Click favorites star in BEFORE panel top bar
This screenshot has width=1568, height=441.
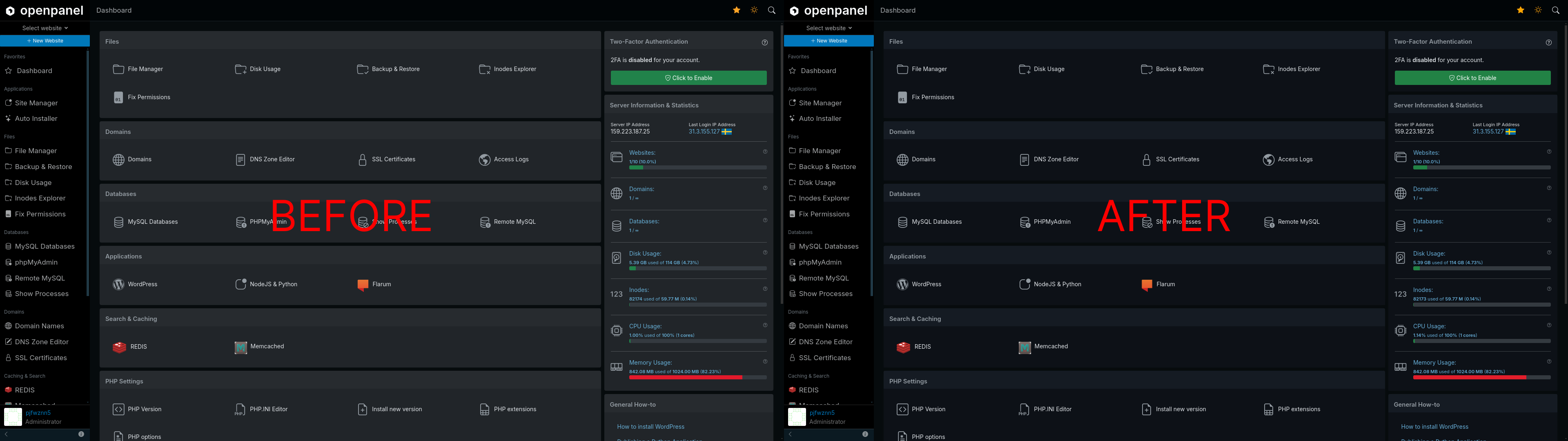pyautogui.click(x=737, y=10)
